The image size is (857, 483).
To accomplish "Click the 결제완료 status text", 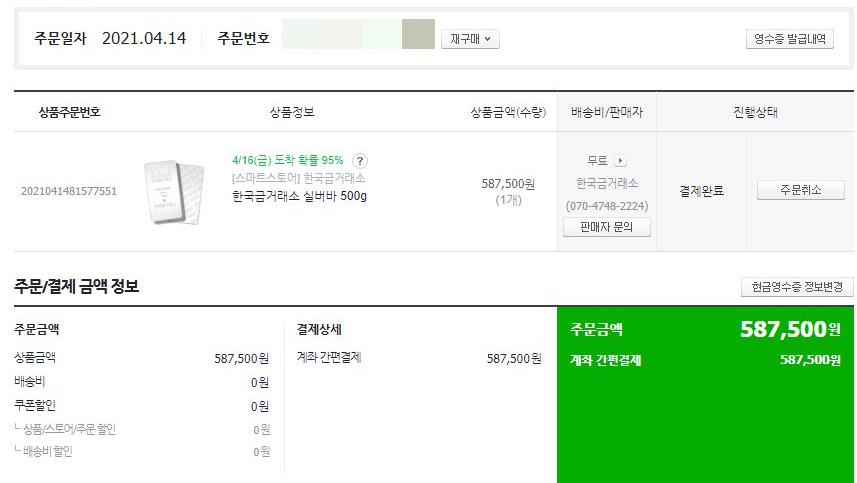I will pyautogui.click(x=702, y=191).
